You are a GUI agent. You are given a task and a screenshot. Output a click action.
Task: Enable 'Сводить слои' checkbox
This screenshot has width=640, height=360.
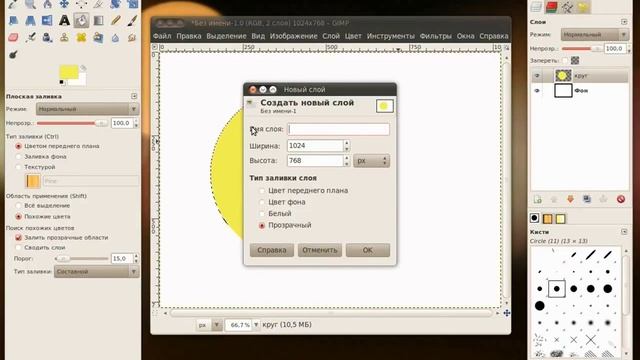[18, 248]
